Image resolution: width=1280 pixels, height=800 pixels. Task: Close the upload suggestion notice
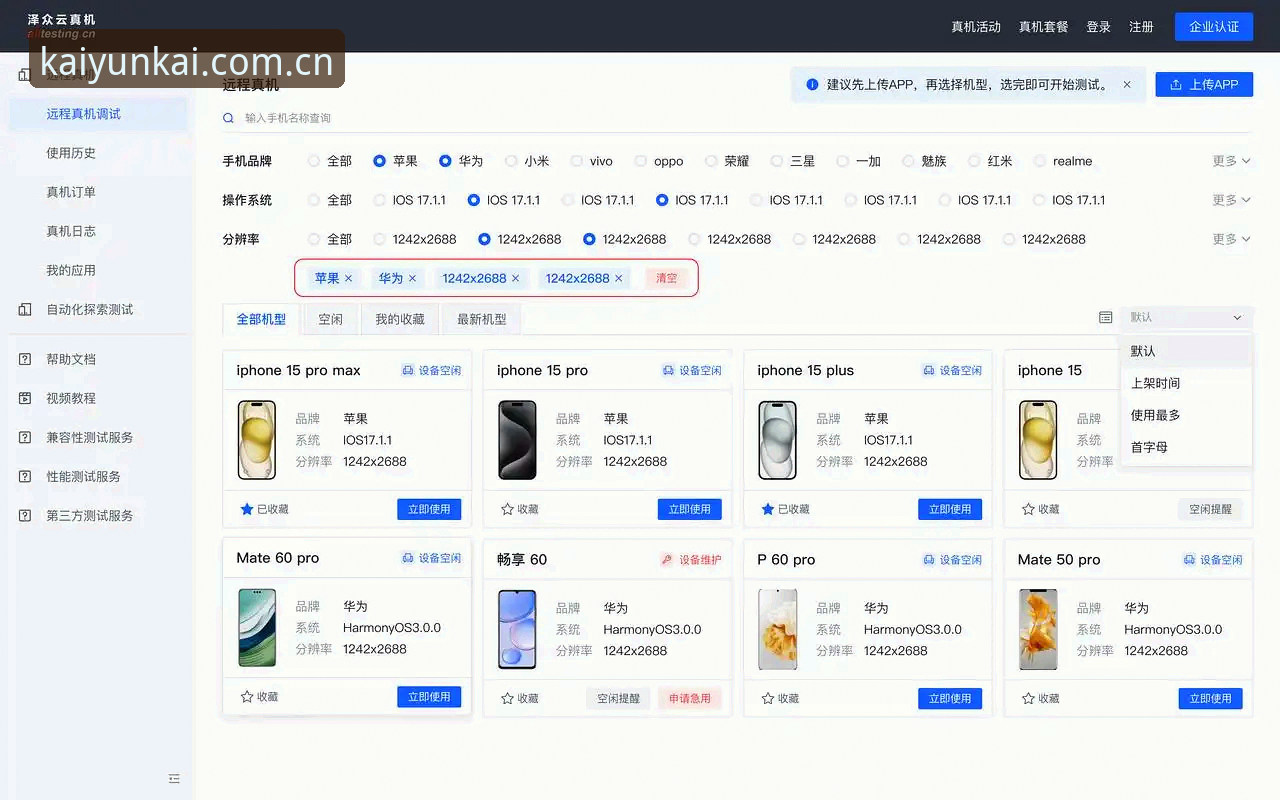point(1127,85)
